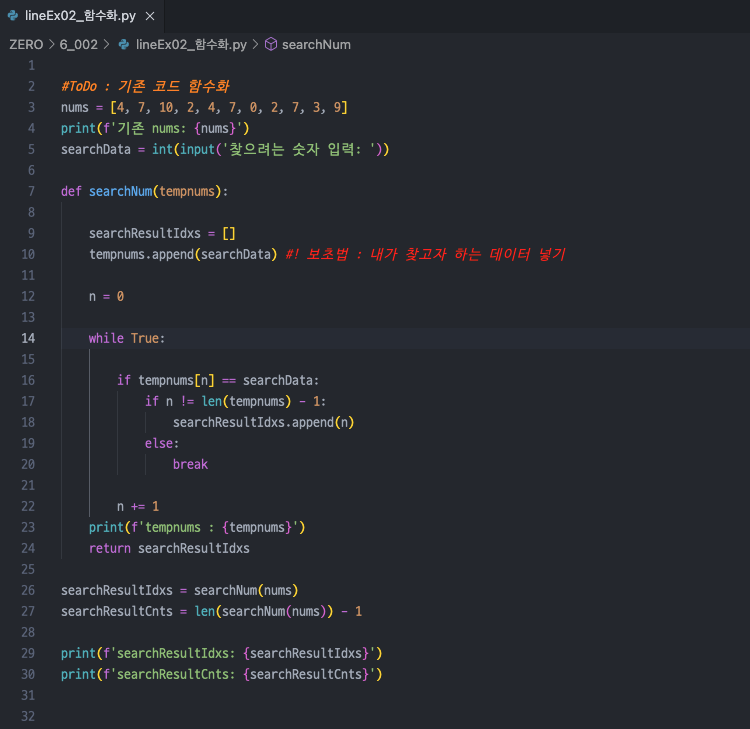Click the 'else:' keyword on line 19
This screenshot has height=729, width=750.
(162, 443)
